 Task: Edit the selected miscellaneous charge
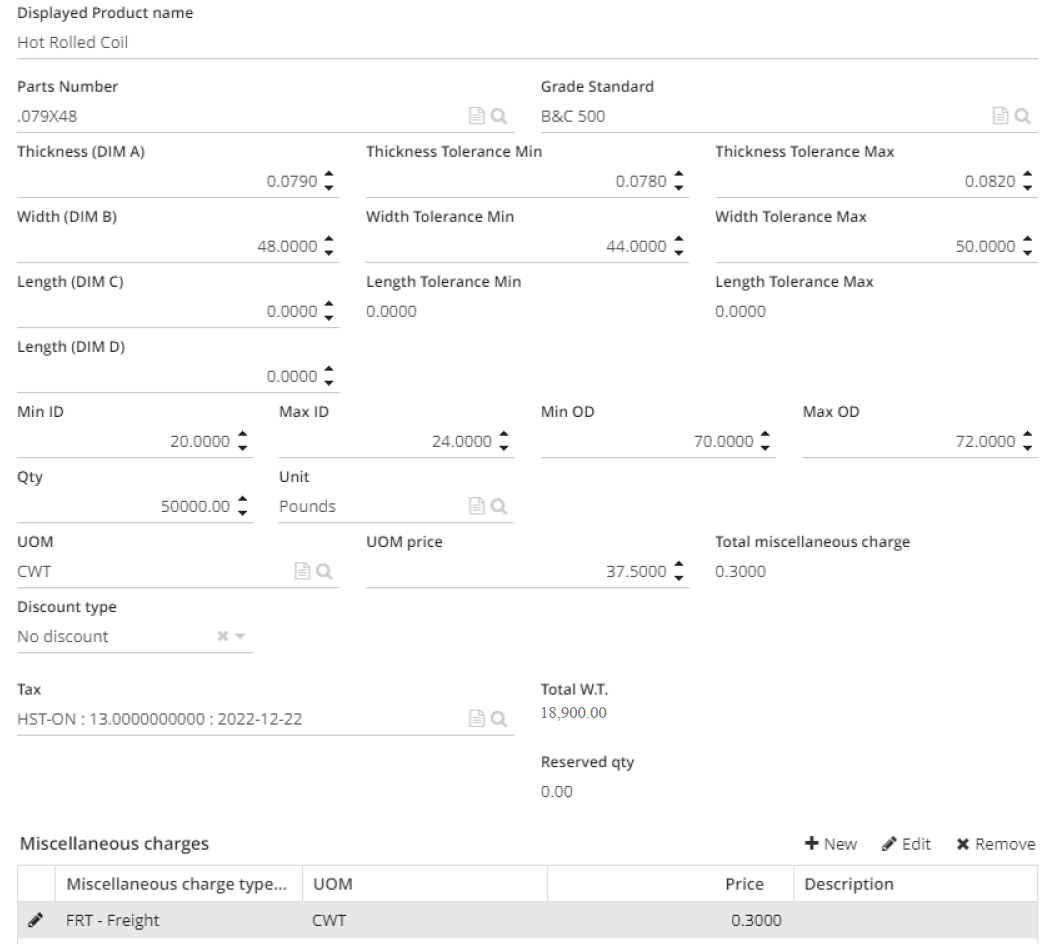[906, 844]
